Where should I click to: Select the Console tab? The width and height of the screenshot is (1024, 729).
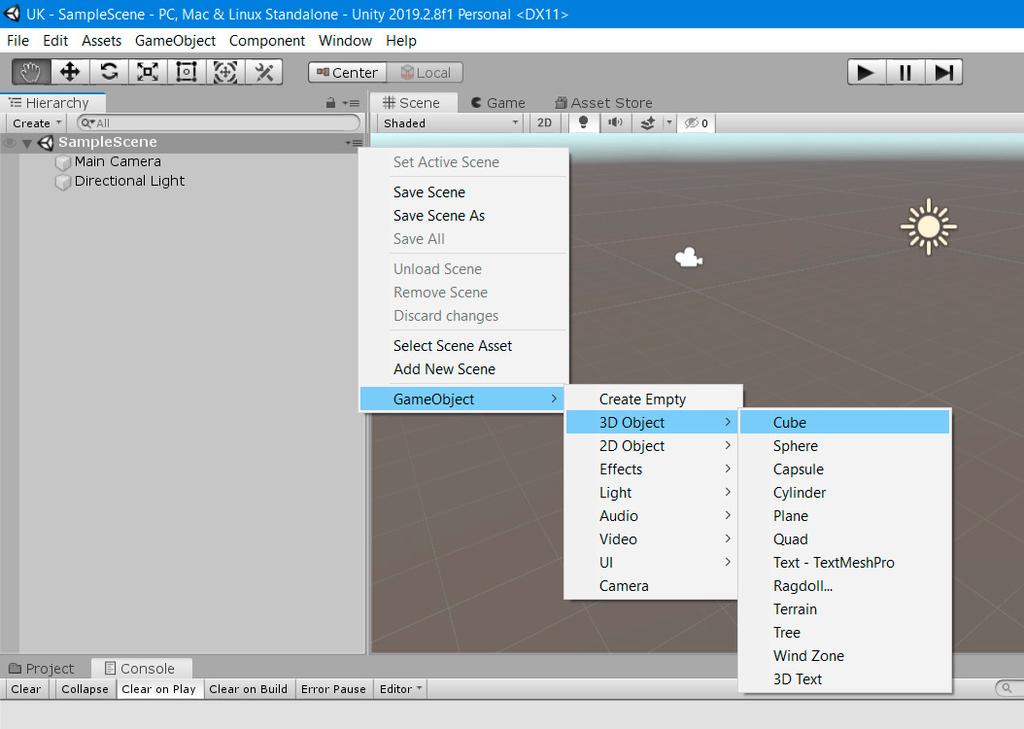(140, 668)
